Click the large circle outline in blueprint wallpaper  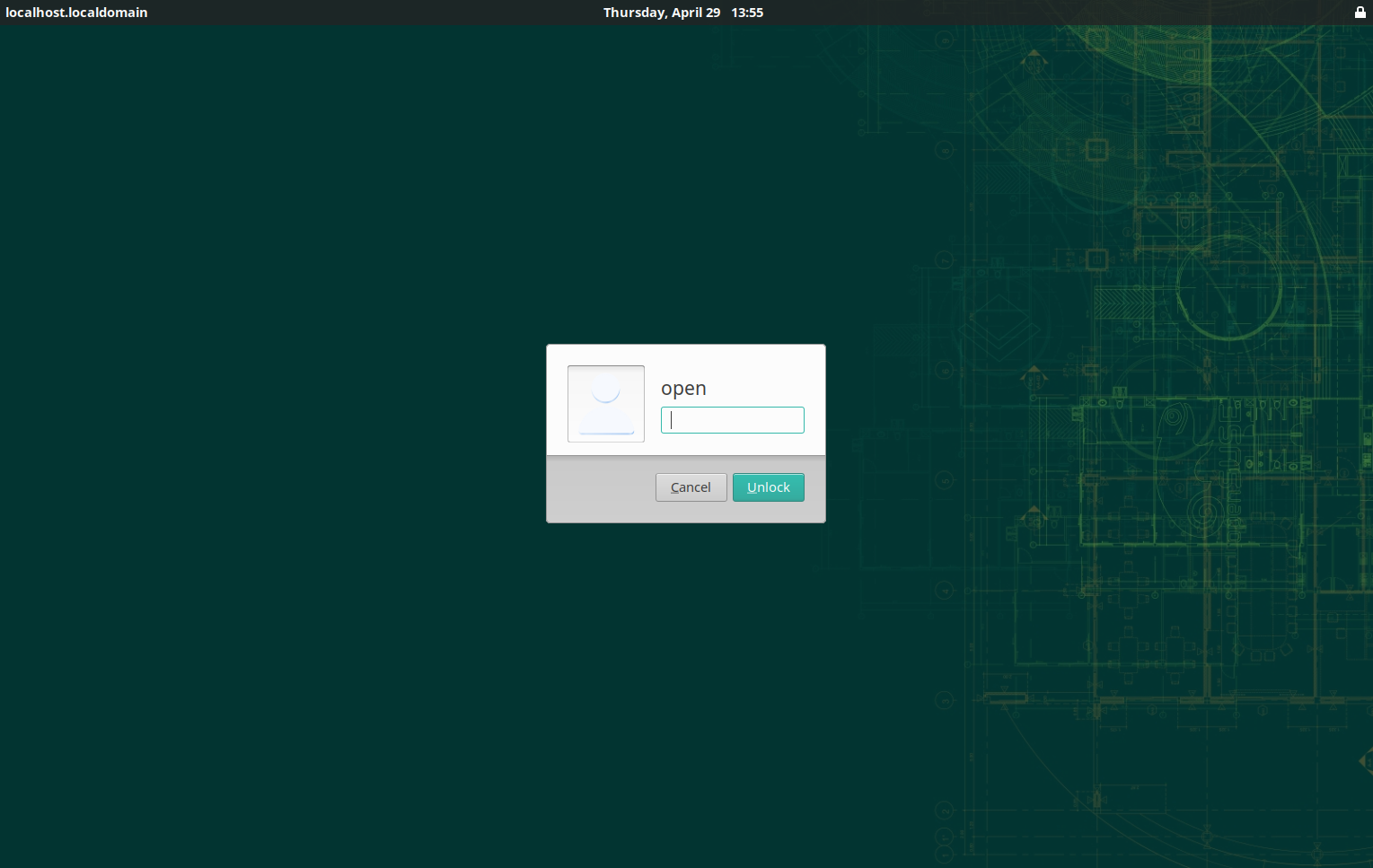1228,287
